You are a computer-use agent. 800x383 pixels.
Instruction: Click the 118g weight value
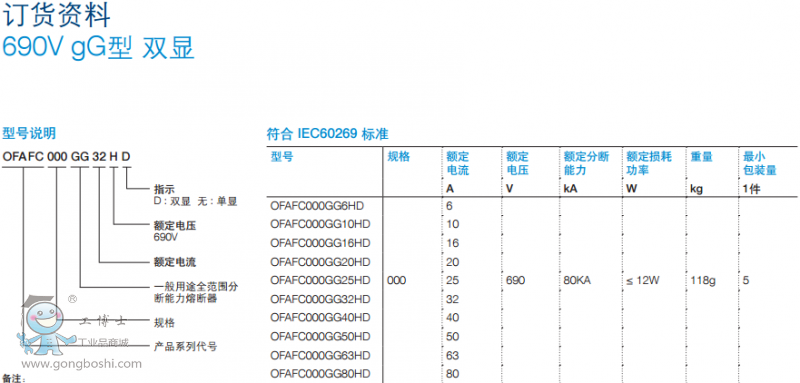point(703,280)
